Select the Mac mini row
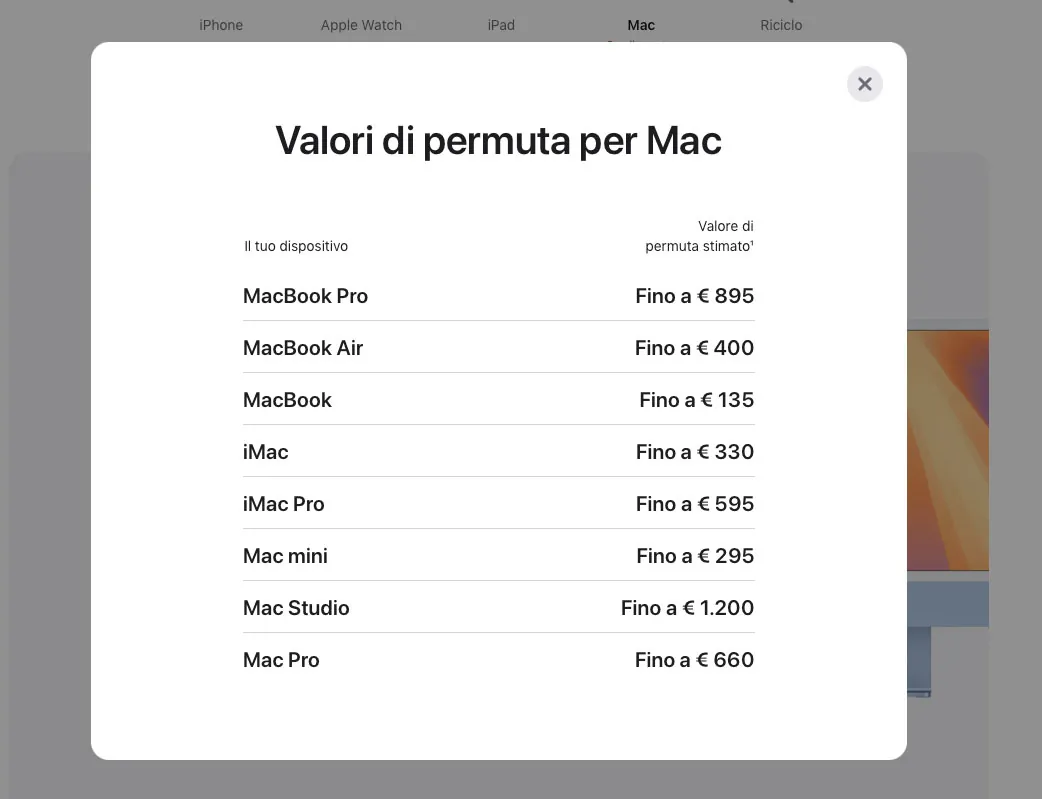 (x=285, y=556)
